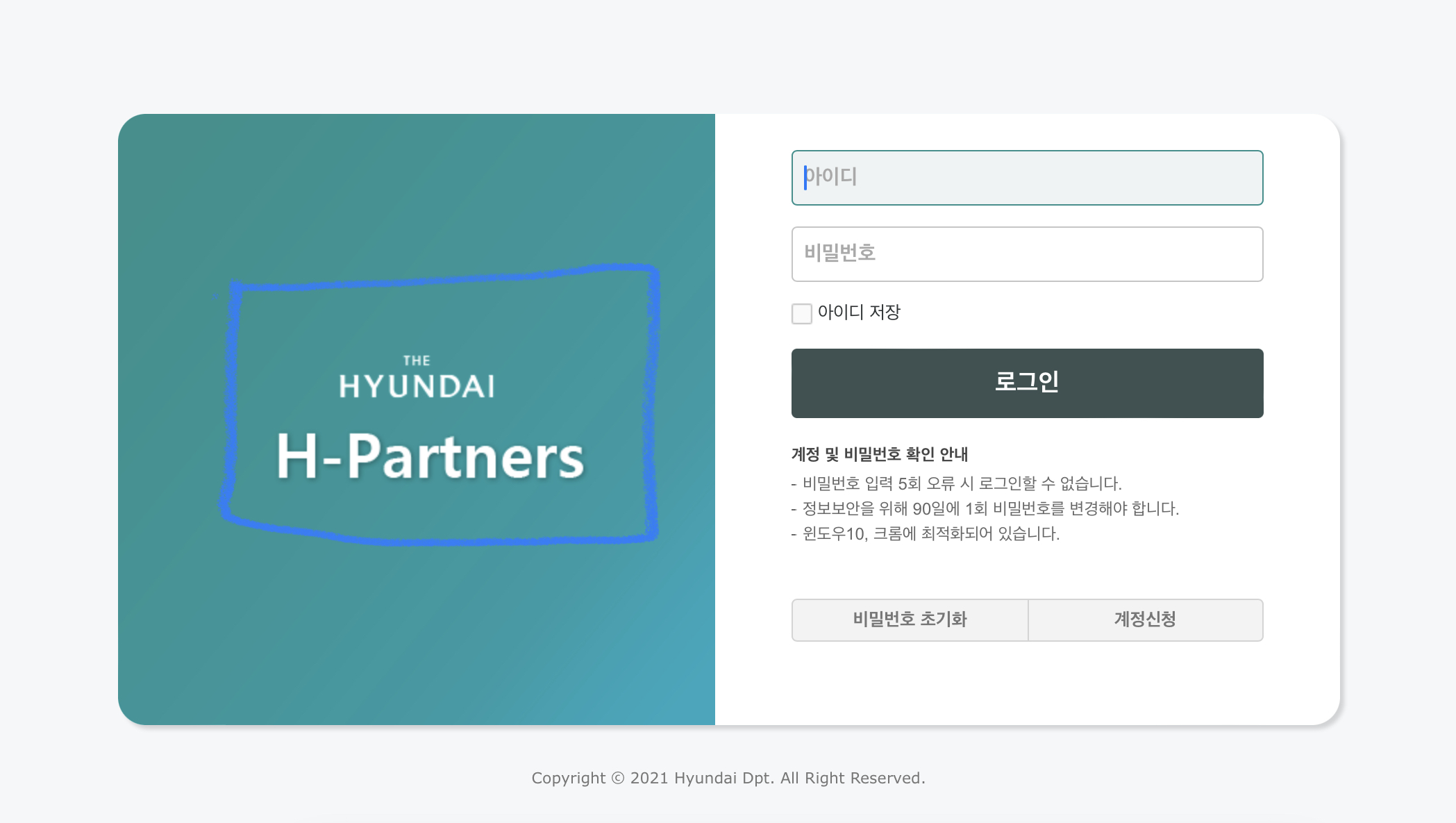1456x823 pixels.
Task: Click the copyright notice at the bottom
Action: [x=728, y=778]
